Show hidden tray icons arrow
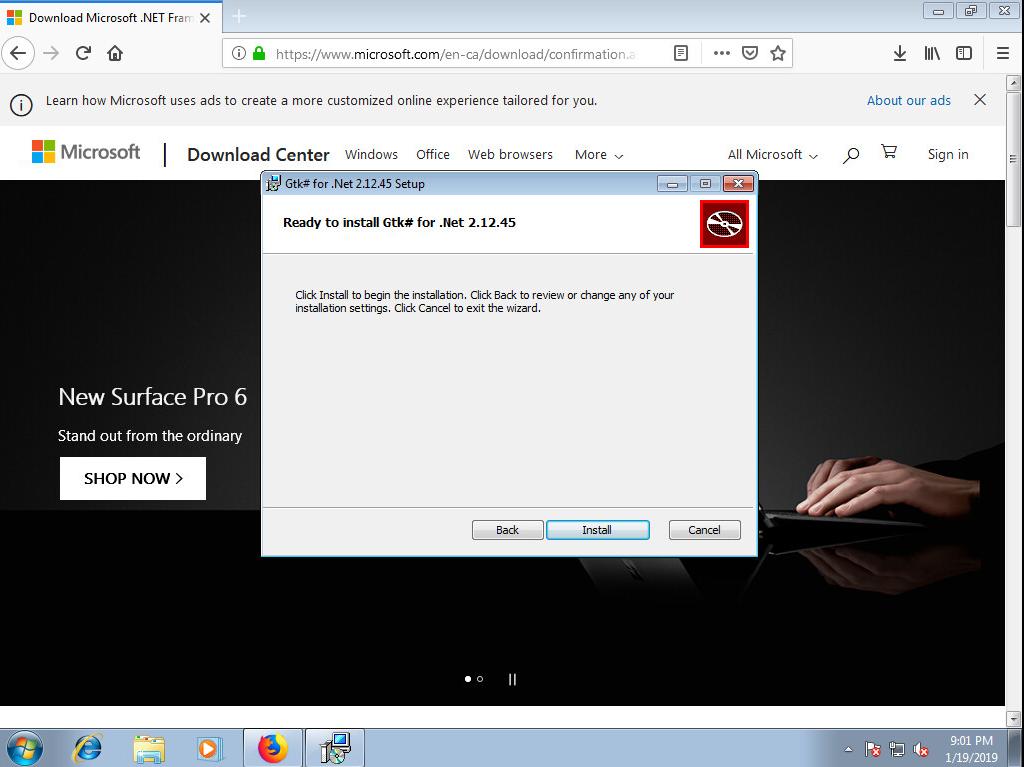 coord(848,749)
